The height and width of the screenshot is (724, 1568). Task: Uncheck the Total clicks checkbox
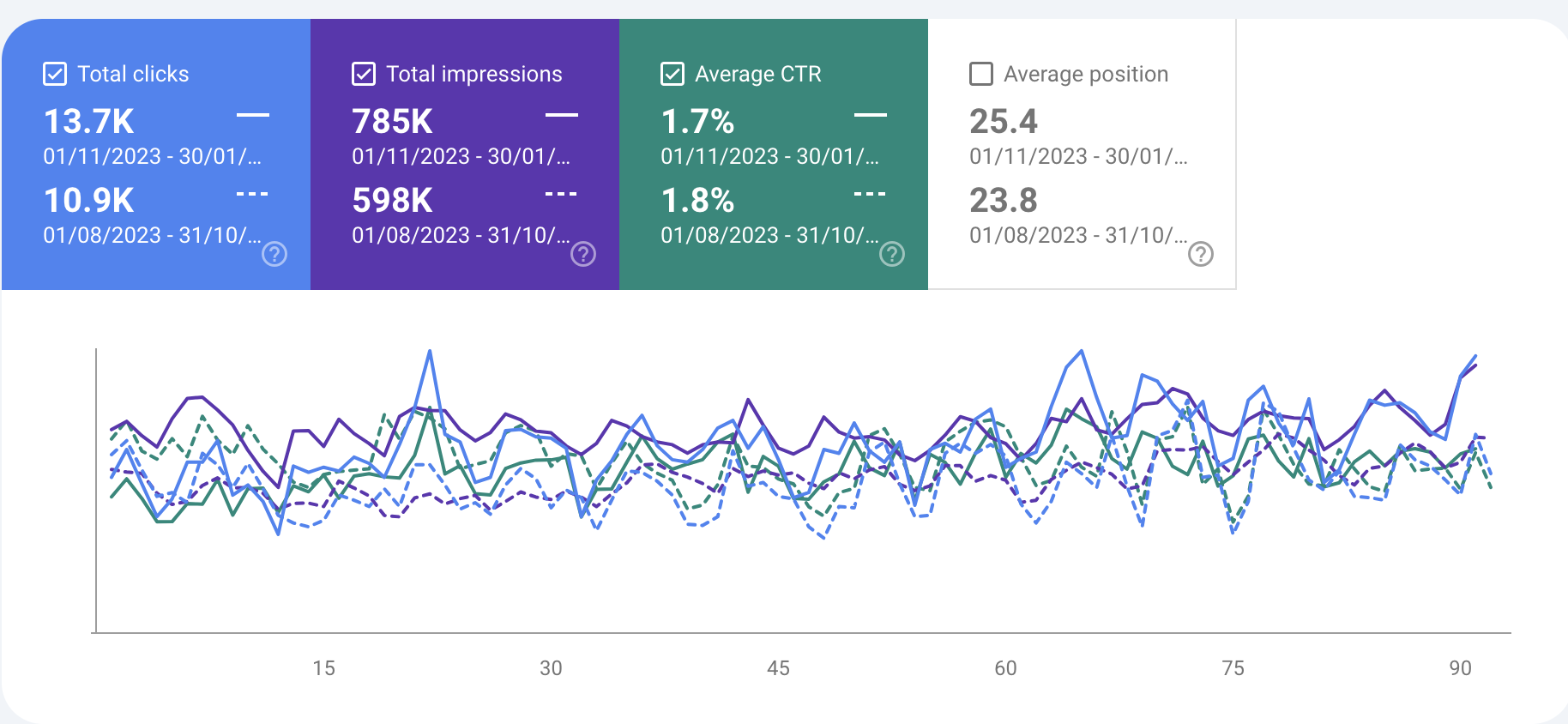pyautogui.click(x=55, y=74)
